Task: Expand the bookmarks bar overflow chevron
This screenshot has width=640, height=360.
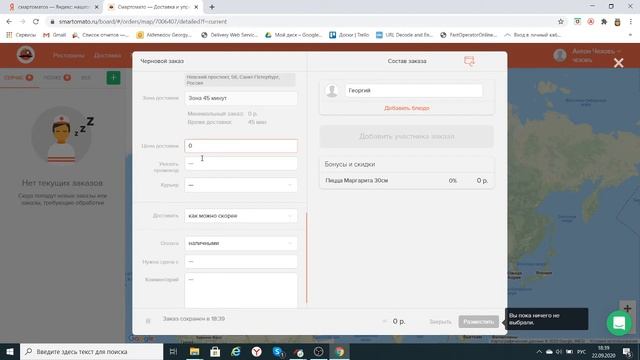Action: (630, 35)
